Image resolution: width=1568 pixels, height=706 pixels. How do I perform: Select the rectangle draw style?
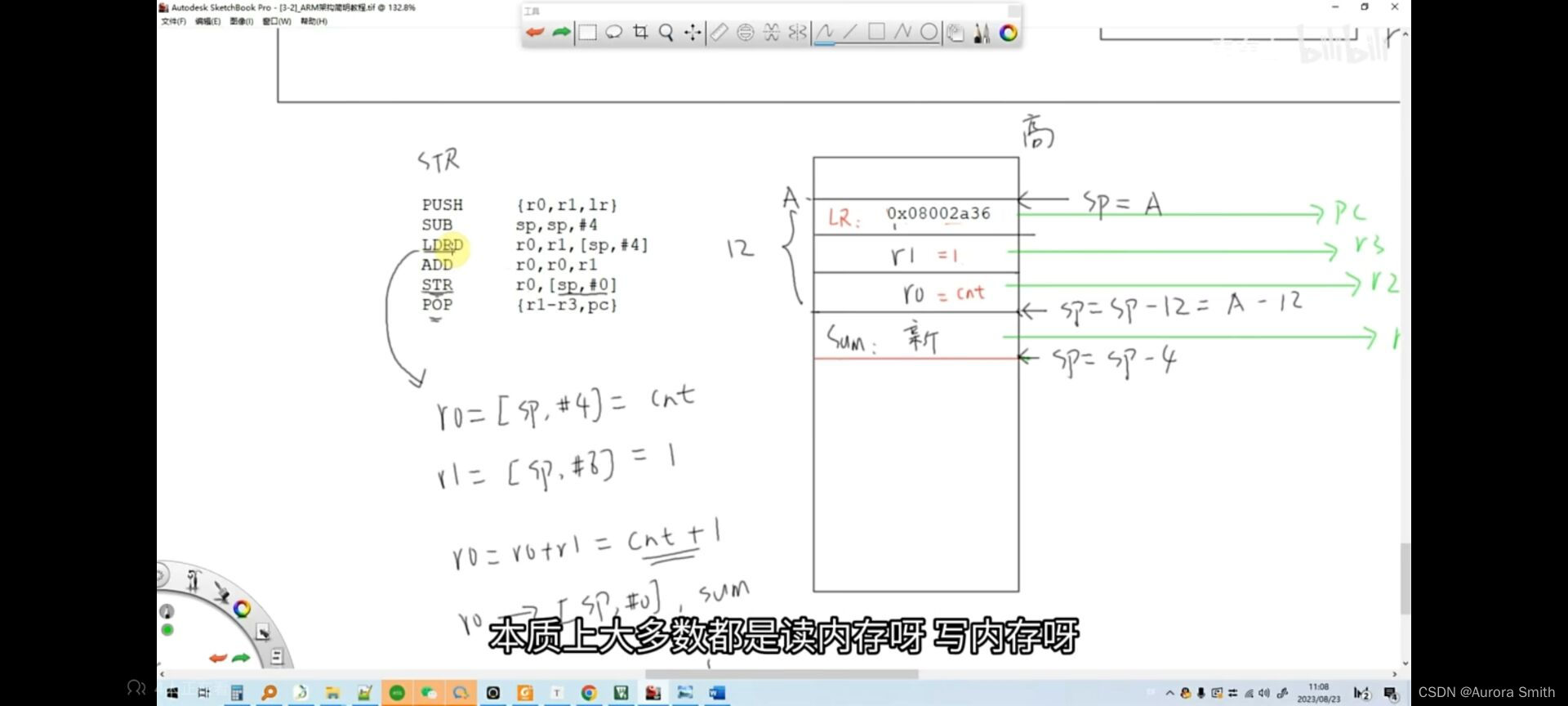(x=876, y=32)
